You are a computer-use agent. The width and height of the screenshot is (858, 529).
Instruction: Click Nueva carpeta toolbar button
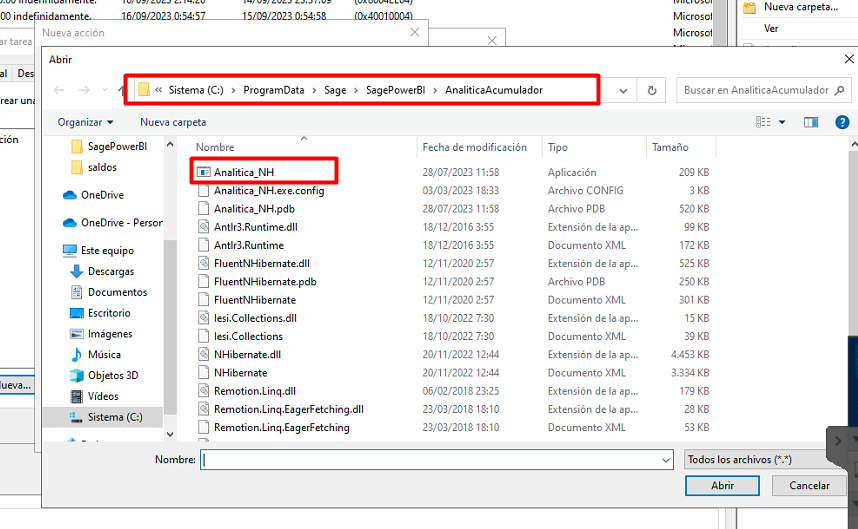[x=173, y=122]
